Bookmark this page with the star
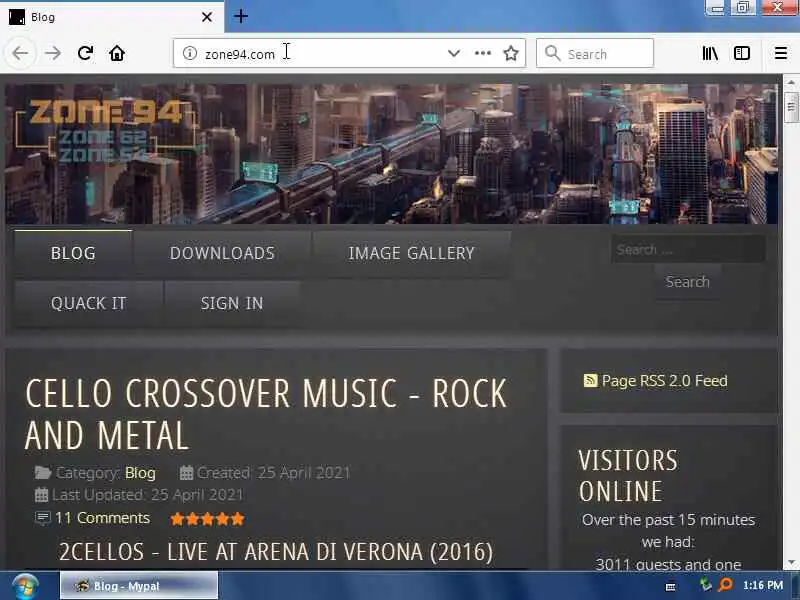 [x=511, y=53]
